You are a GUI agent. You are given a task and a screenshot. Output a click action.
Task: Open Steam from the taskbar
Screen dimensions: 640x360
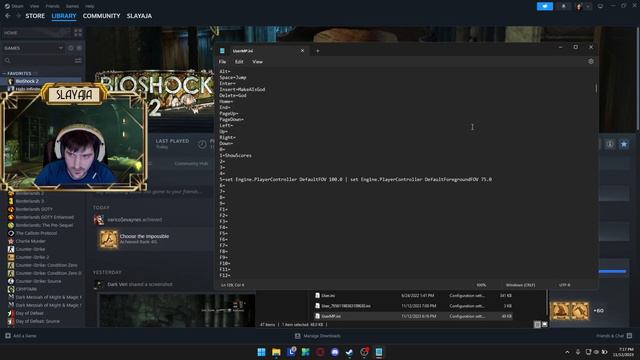(349, 352)
